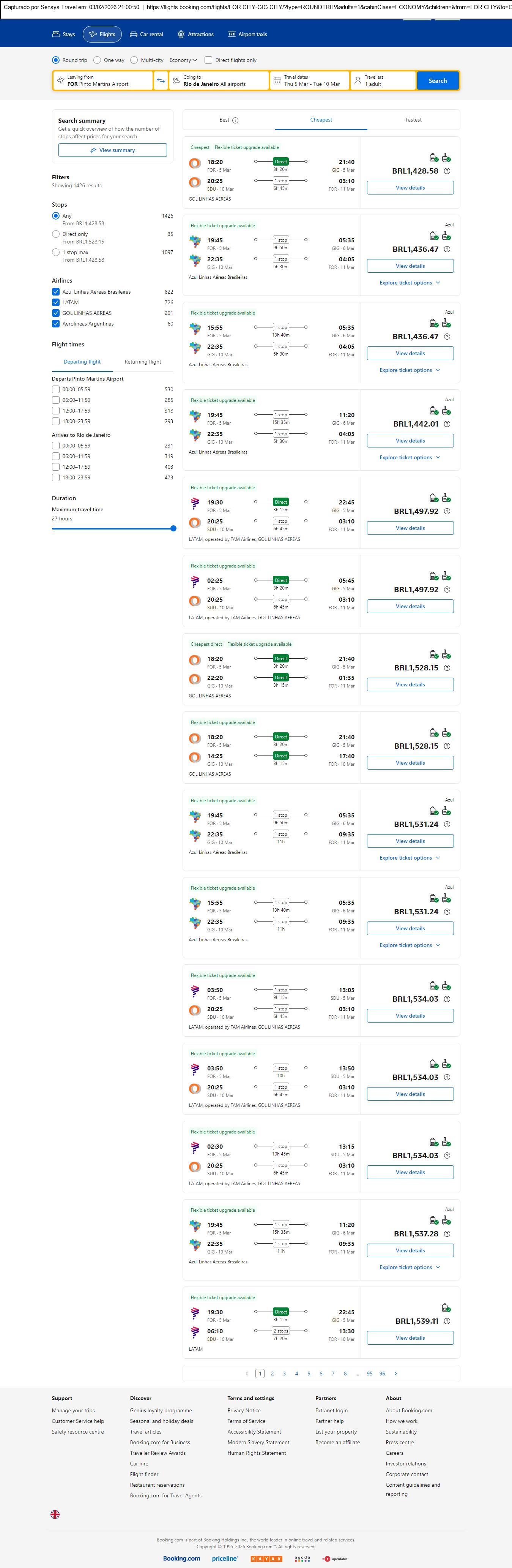The image size is (512, 1568).
Task: Click the price info icon next to BRL1,428.58
Action: 447,171
